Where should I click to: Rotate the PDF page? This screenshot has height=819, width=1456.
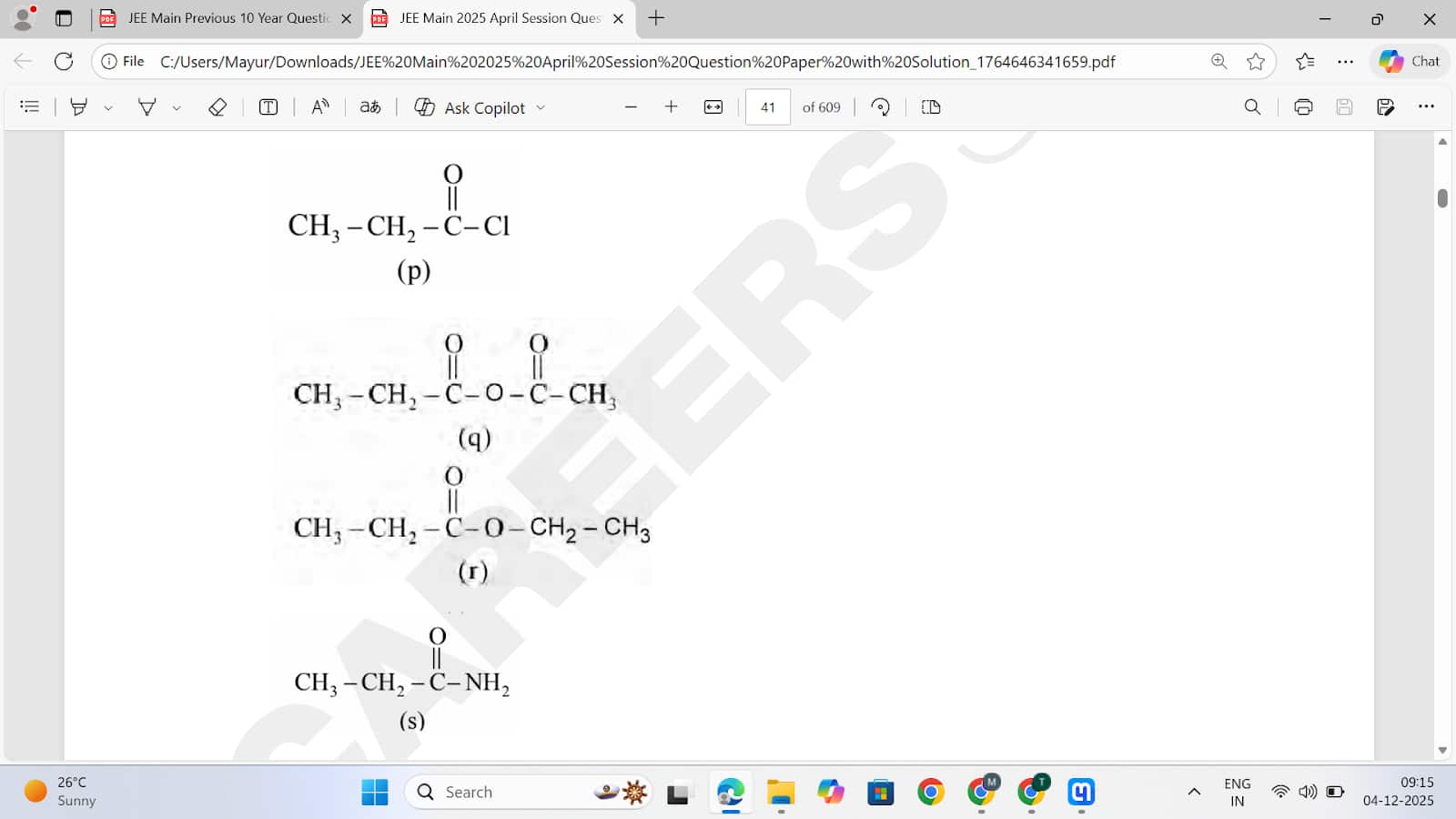pyautogui.click(x=880, y=107)
